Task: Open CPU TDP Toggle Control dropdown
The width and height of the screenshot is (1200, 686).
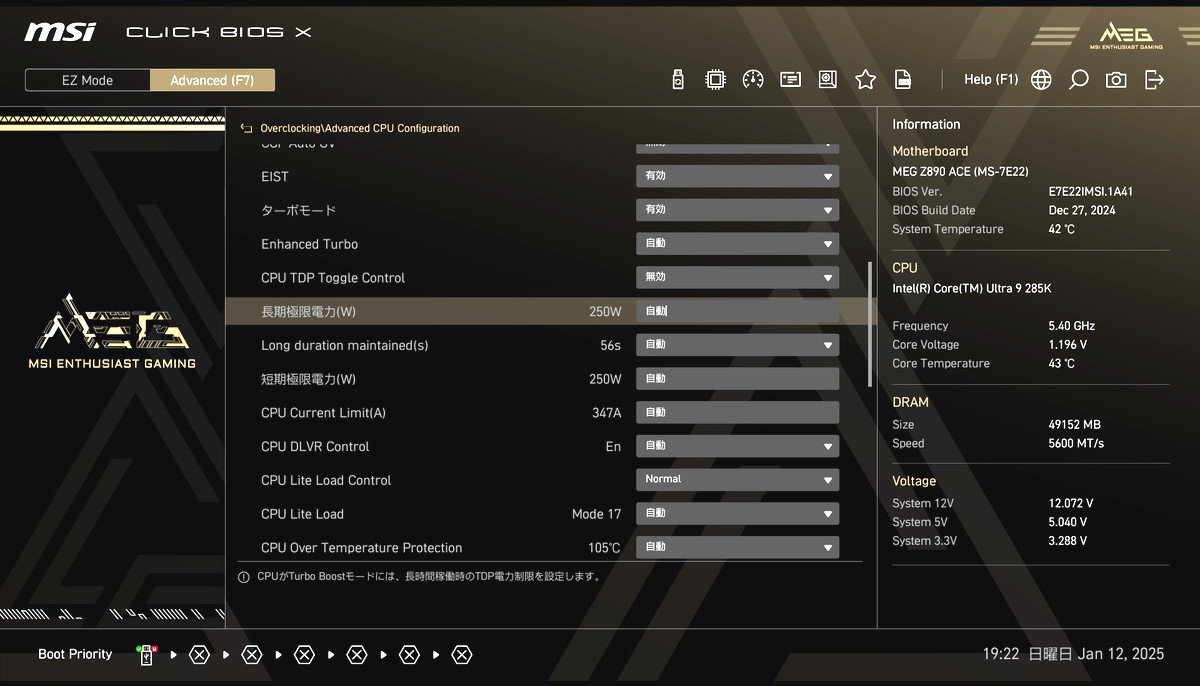Action: click(737, 278)
